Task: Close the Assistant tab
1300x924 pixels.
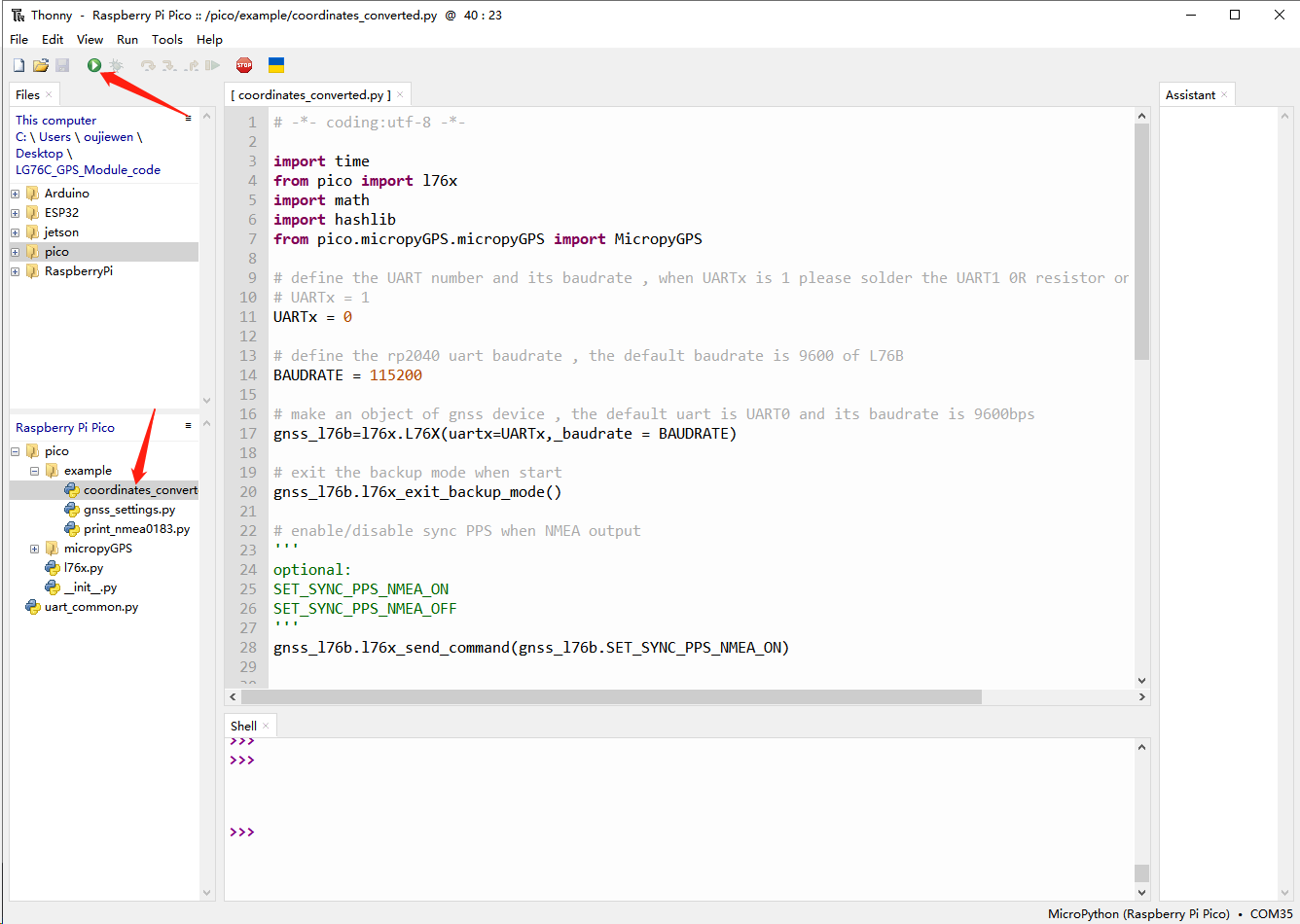Action: (1224, 94)
